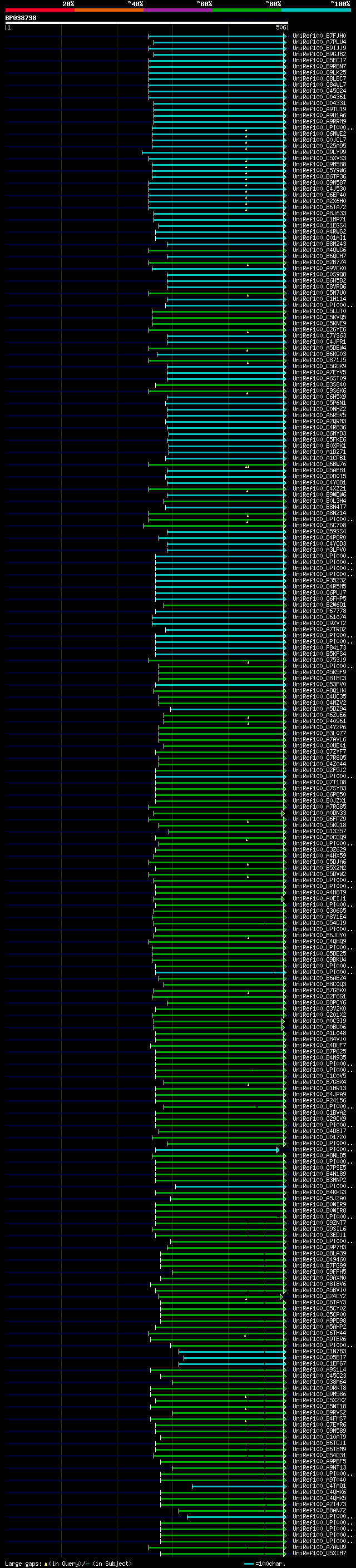The height and width of the screenshot is (1568, 356).
Task: Open hit label UniRef100_B8AN72
Action: point(319,1510)
